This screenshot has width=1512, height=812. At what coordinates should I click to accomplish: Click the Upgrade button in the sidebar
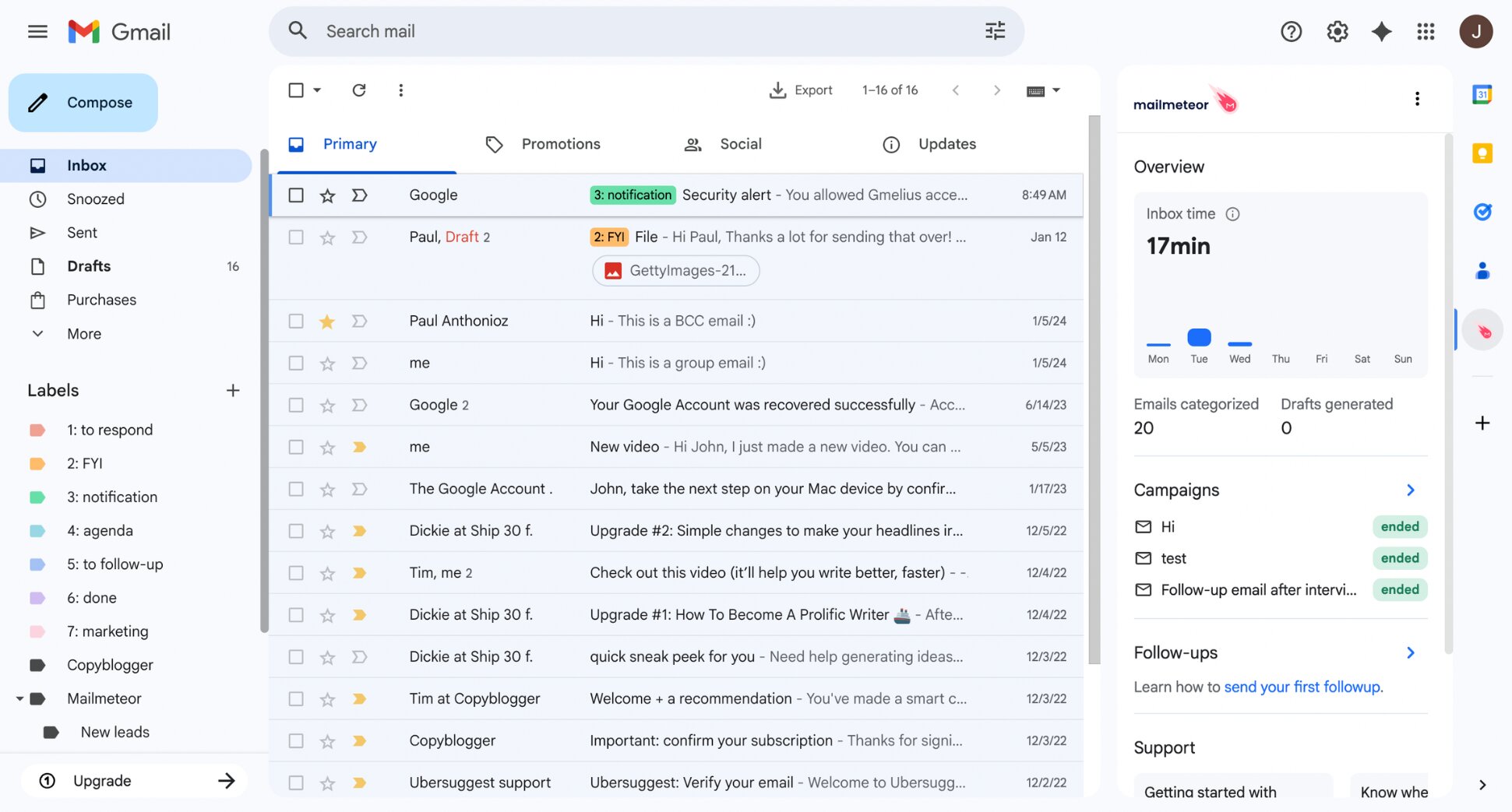click(102, 780)
